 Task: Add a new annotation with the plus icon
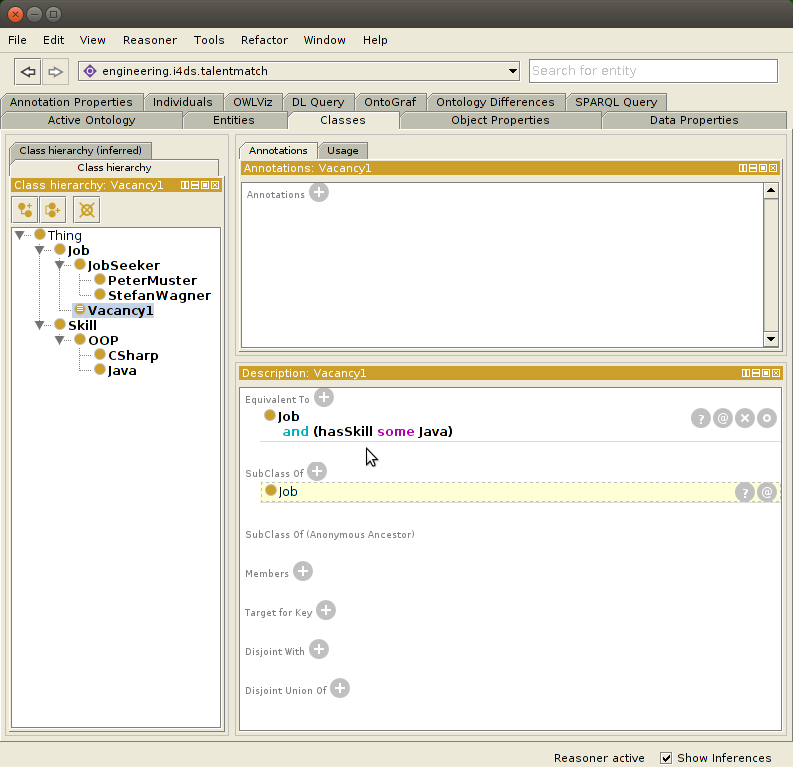tap(319, 193)
